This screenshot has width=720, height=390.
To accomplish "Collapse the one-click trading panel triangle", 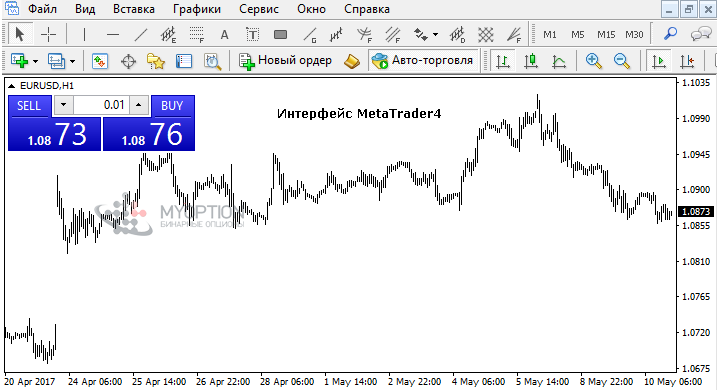I will [11, 86].
